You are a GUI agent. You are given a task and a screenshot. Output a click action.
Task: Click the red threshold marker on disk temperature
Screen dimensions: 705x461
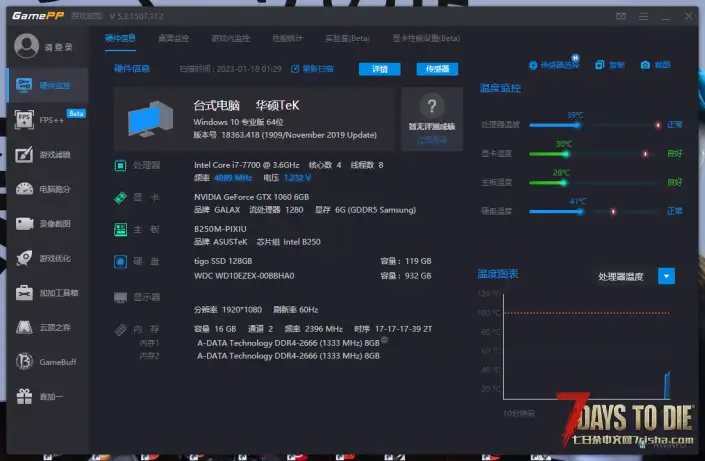(613, 211)
